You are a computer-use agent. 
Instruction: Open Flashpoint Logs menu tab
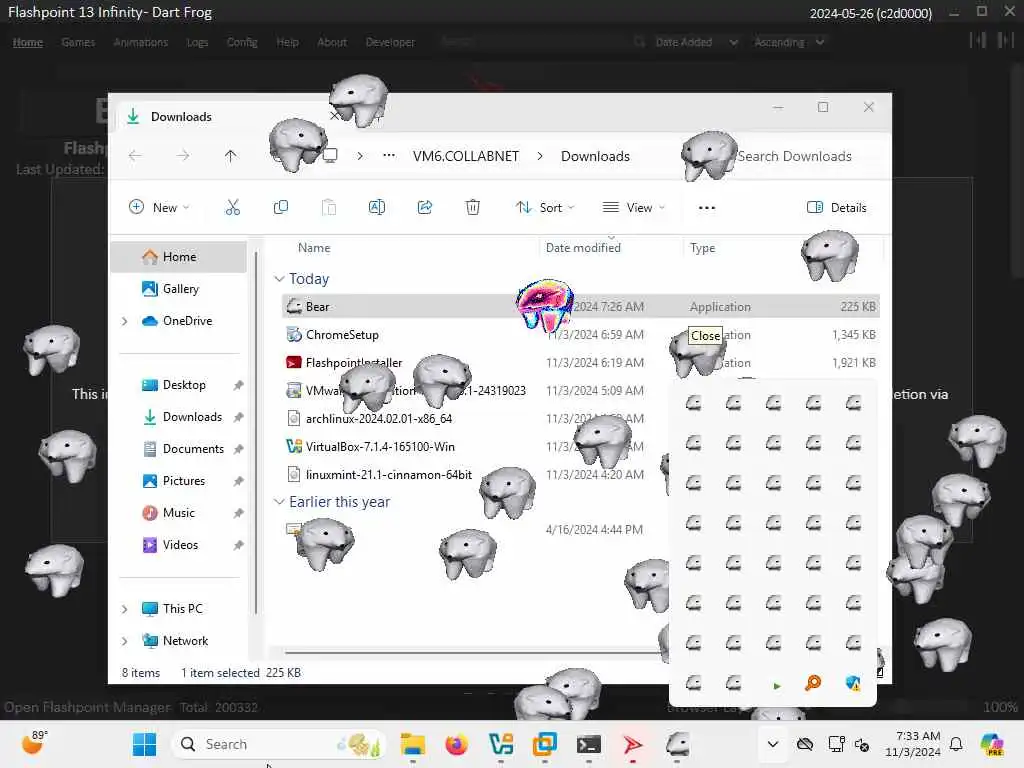pyautogui.click(x=197, y=42)
